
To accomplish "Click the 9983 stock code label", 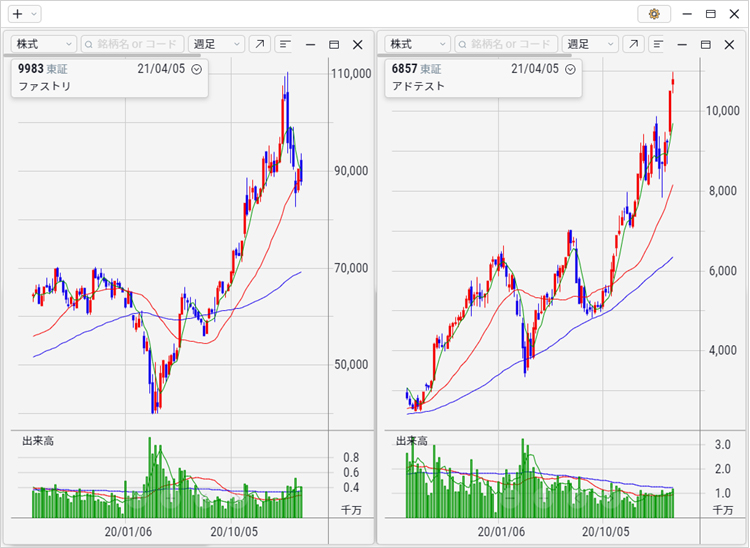I will tap(31, 69).
